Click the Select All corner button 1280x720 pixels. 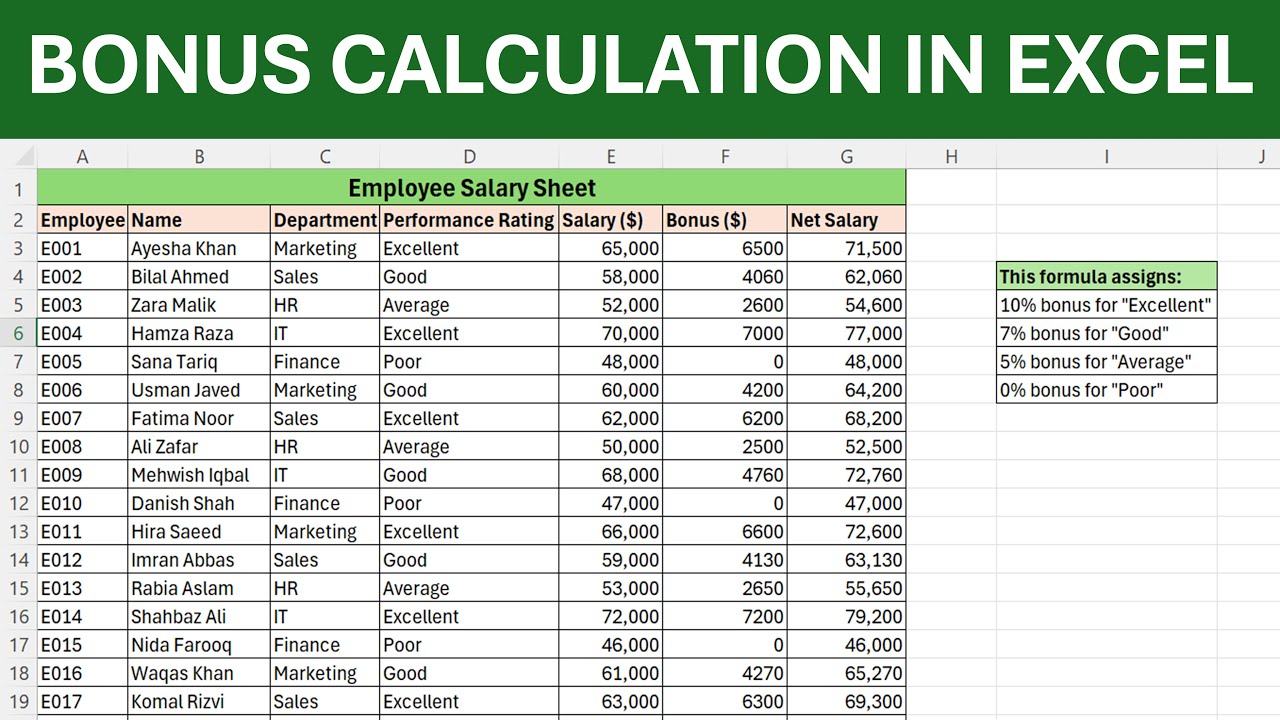[18, 156]
